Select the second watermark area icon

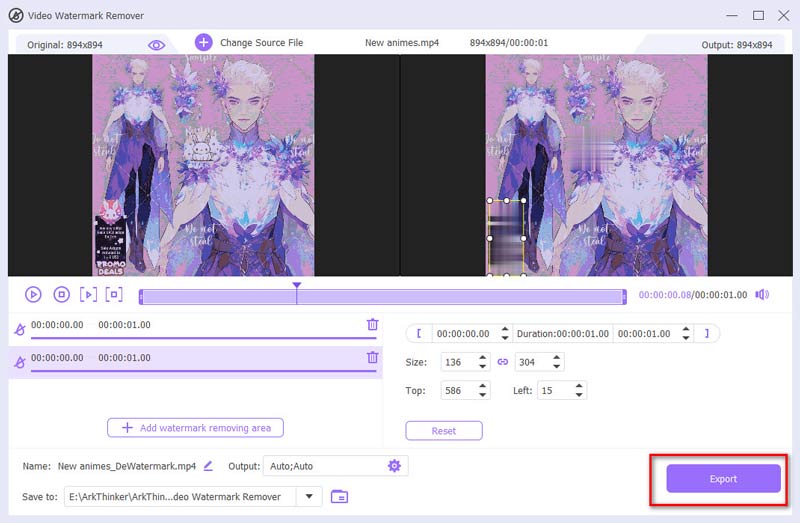20,362
